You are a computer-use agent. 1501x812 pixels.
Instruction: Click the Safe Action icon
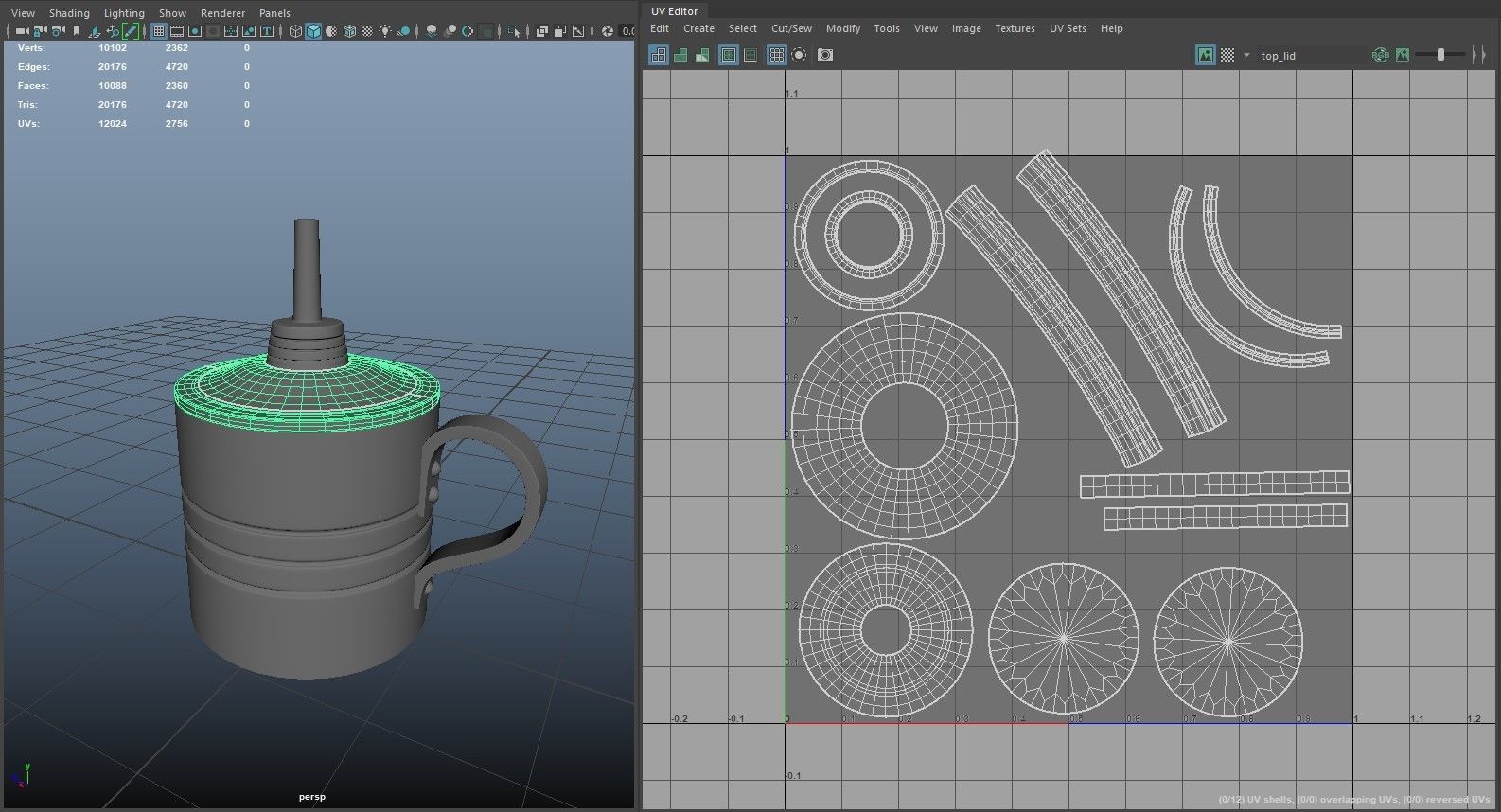(249, 31)
